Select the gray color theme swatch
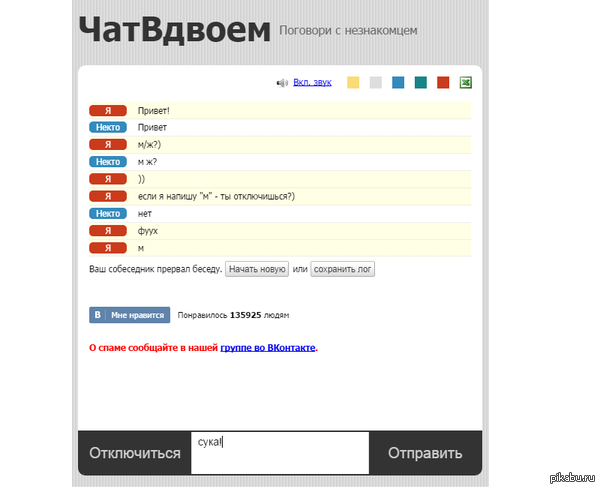The image size is (600, 489). coord(375,83)
